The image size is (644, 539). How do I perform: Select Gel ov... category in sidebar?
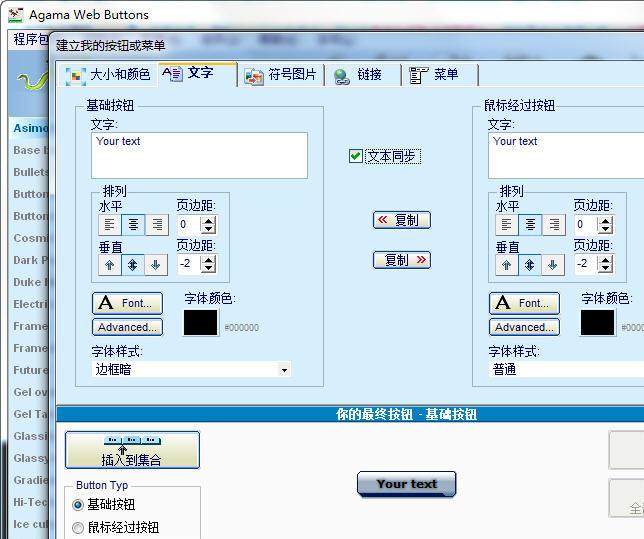pyautogui.click(x=30, y=392)
